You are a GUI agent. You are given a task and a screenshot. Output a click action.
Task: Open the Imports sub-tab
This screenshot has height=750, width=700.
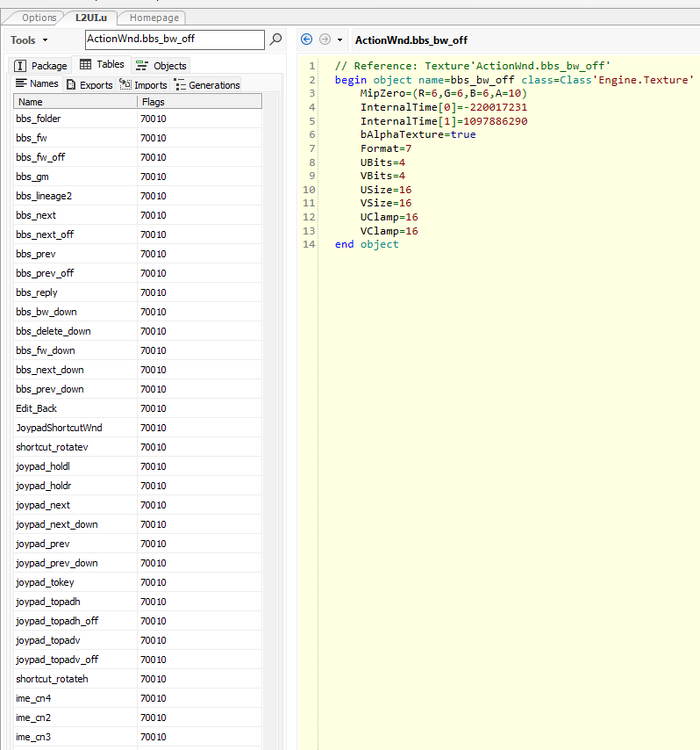143,85
